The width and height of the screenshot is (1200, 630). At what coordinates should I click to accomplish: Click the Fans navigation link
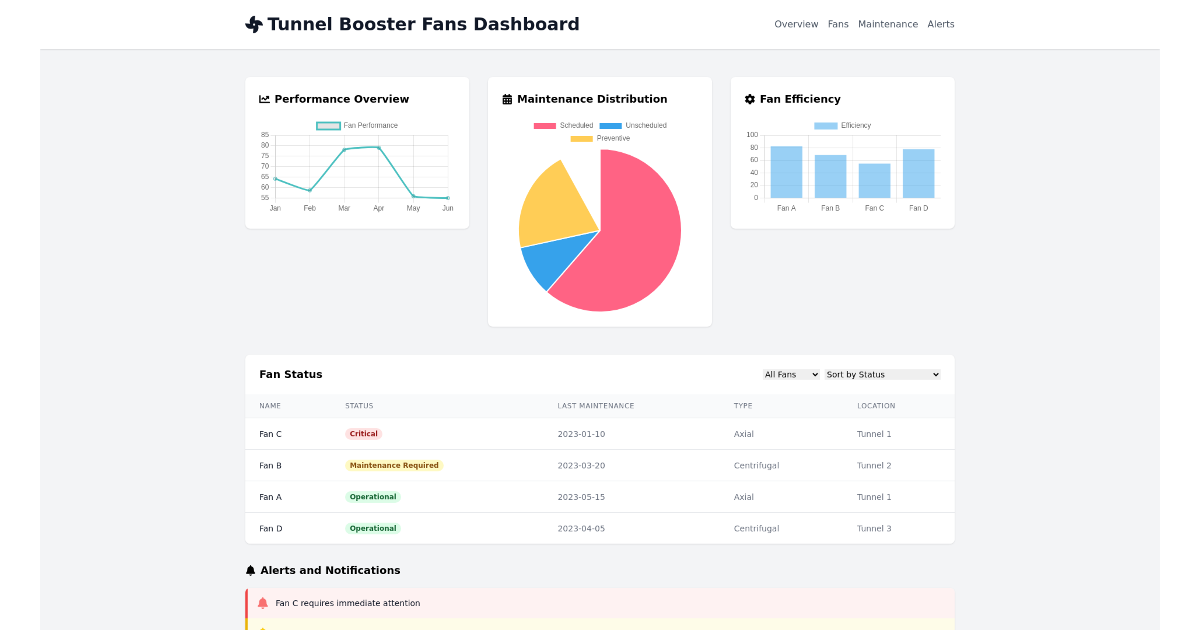pos(838,24)
